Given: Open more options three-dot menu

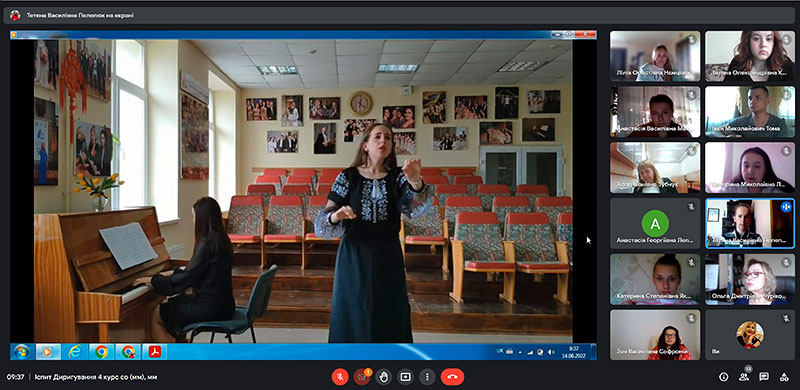Looking at the screenshot, I should (427, 377).
